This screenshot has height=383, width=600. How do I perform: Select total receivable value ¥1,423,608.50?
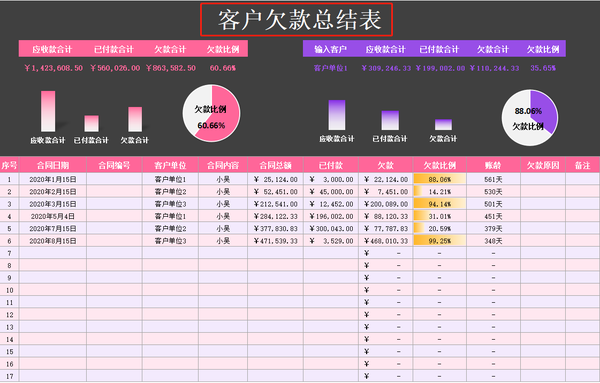(x=53, y=68)
